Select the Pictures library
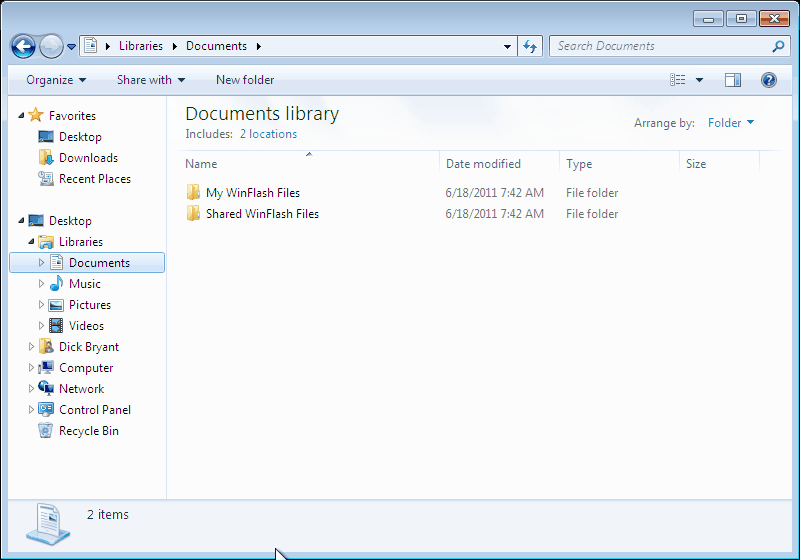The image size is (800, 560). pos(90,305)
